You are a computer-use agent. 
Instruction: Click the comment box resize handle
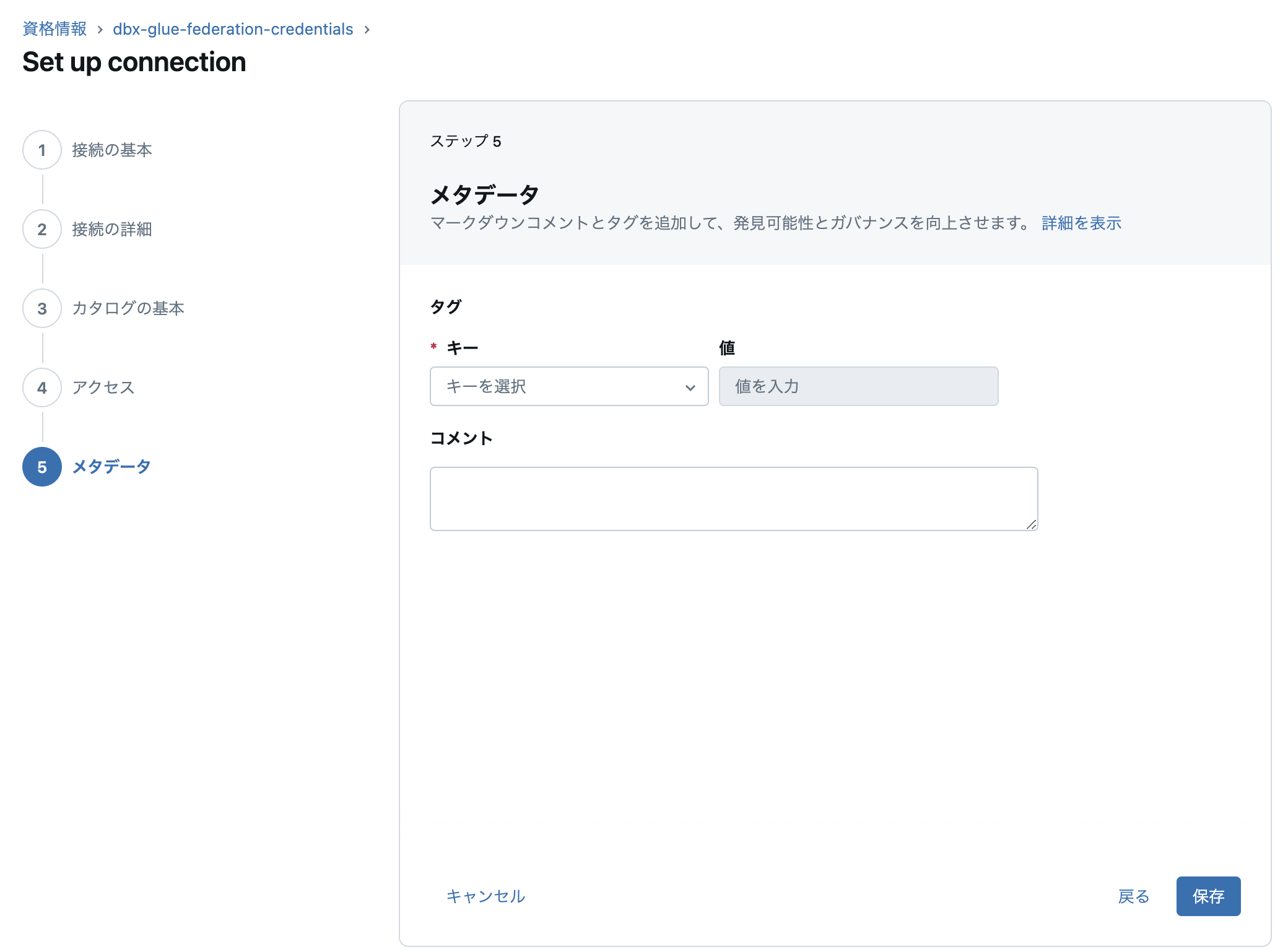pos(1031,524)
